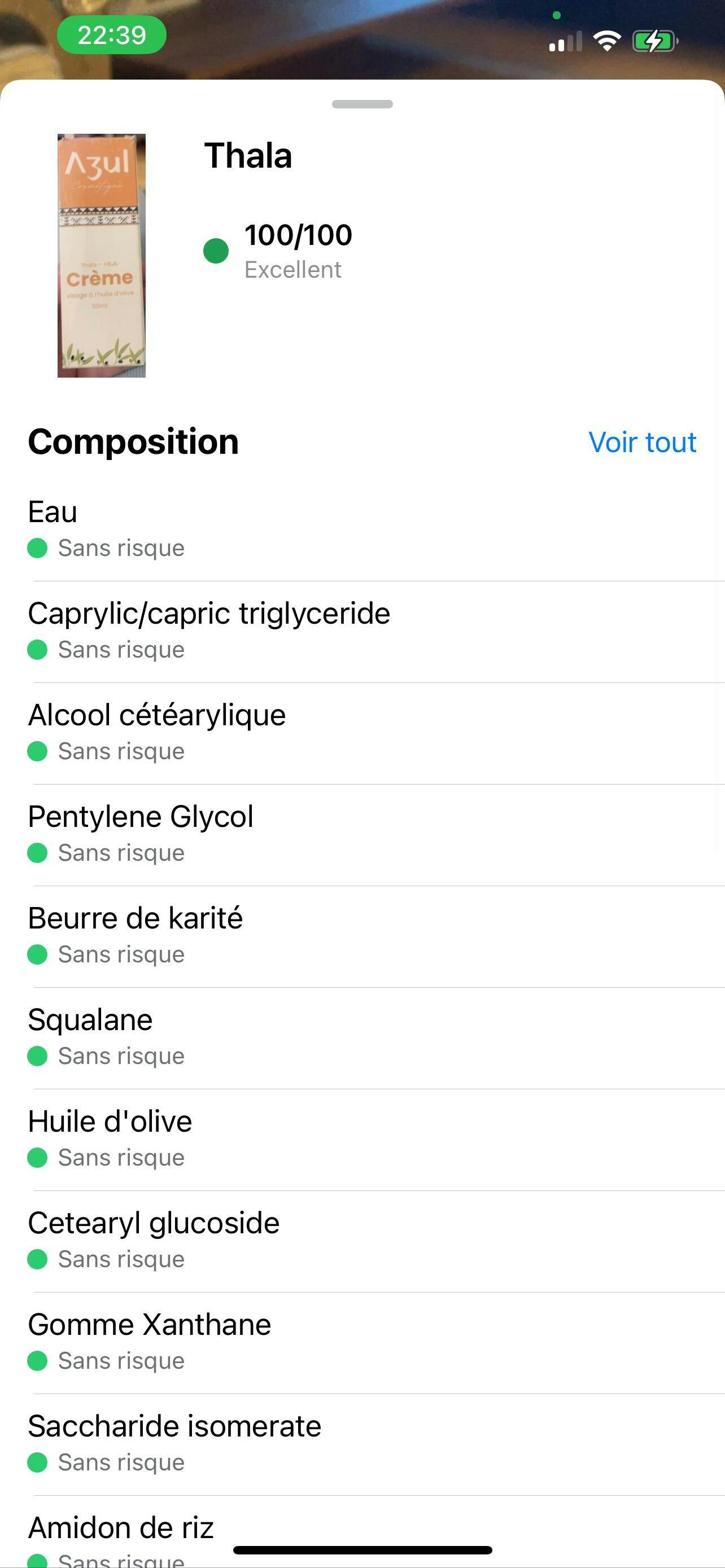This screenshot has width=725, height=1568.
Task: Open the Thala cream product thumbnail
Action: pyautogui.click(x=102, y=256)
